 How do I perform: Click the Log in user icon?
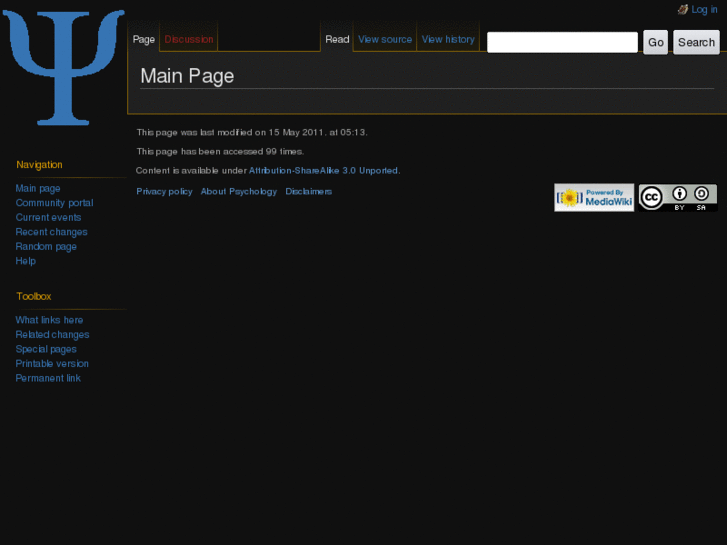pyautogui.click(x=682, y=9)
